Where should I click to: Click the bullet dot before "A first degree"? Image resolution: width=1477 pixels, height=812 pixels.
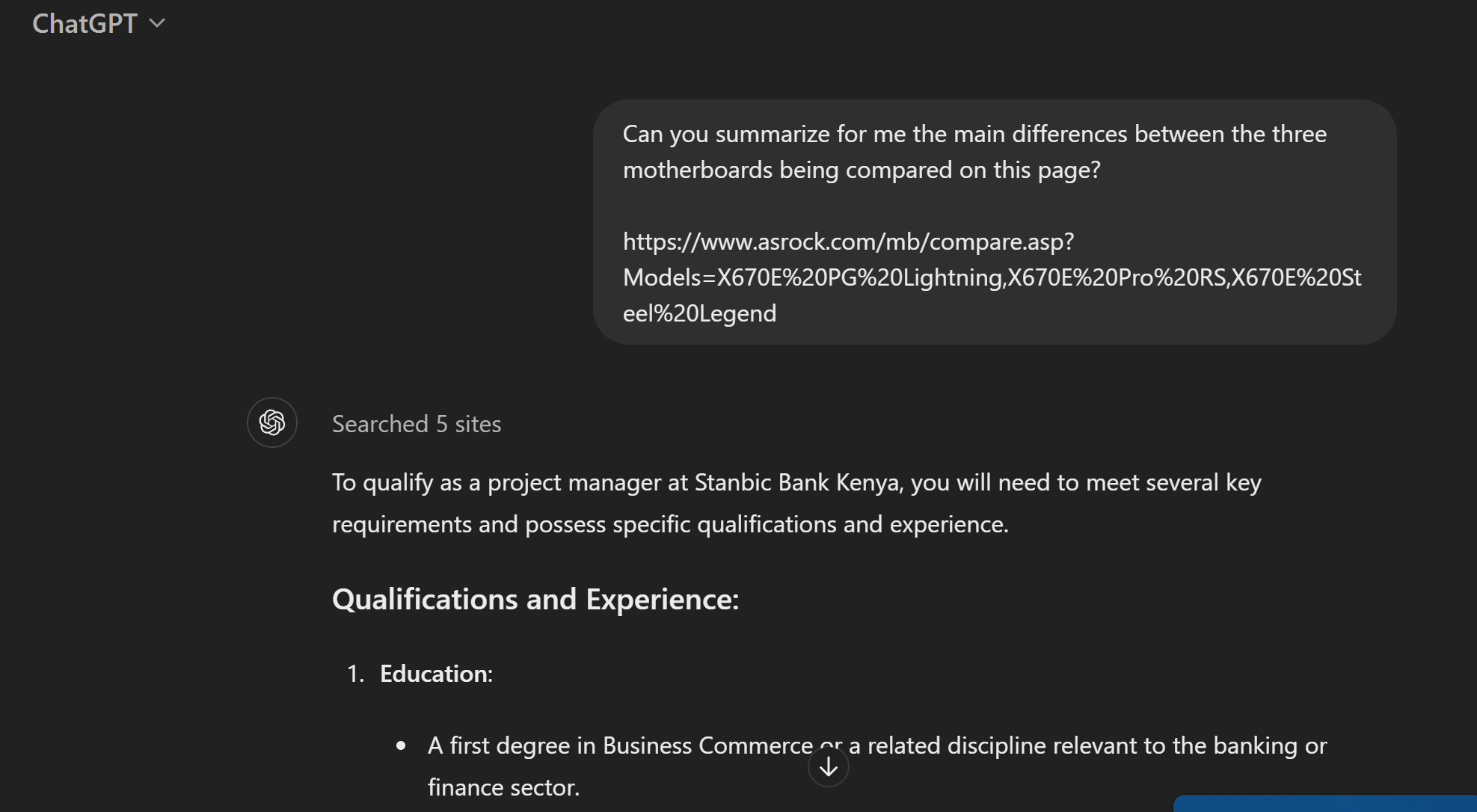click(402, 745)
